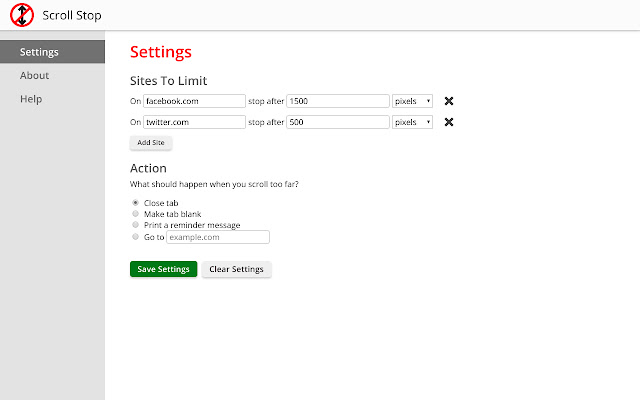
Task: Click the twitter.com site name field
Action: click(194, 122)
